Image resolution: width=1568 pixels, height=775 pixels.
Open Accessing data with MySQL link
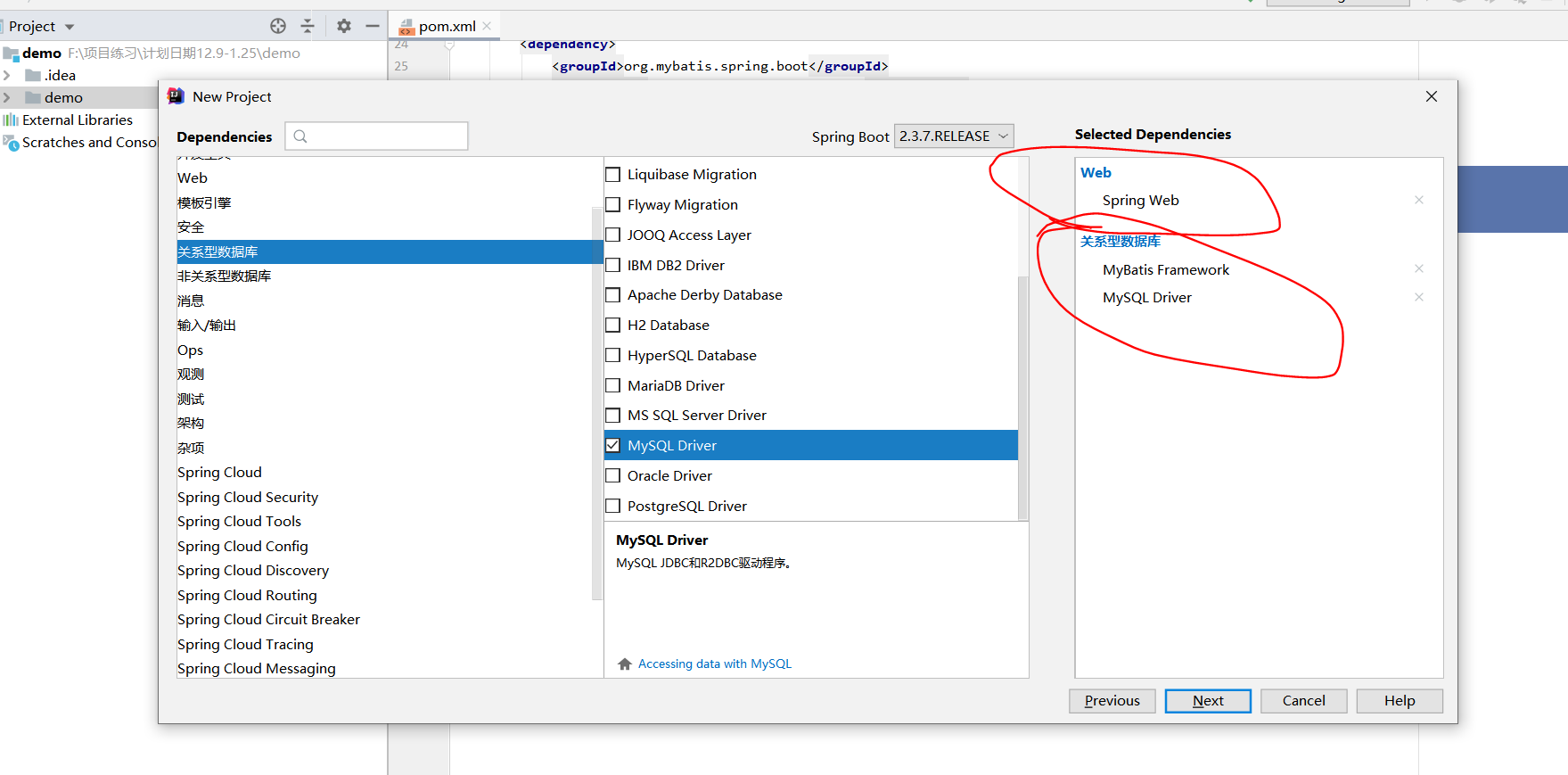coord(715,664)
